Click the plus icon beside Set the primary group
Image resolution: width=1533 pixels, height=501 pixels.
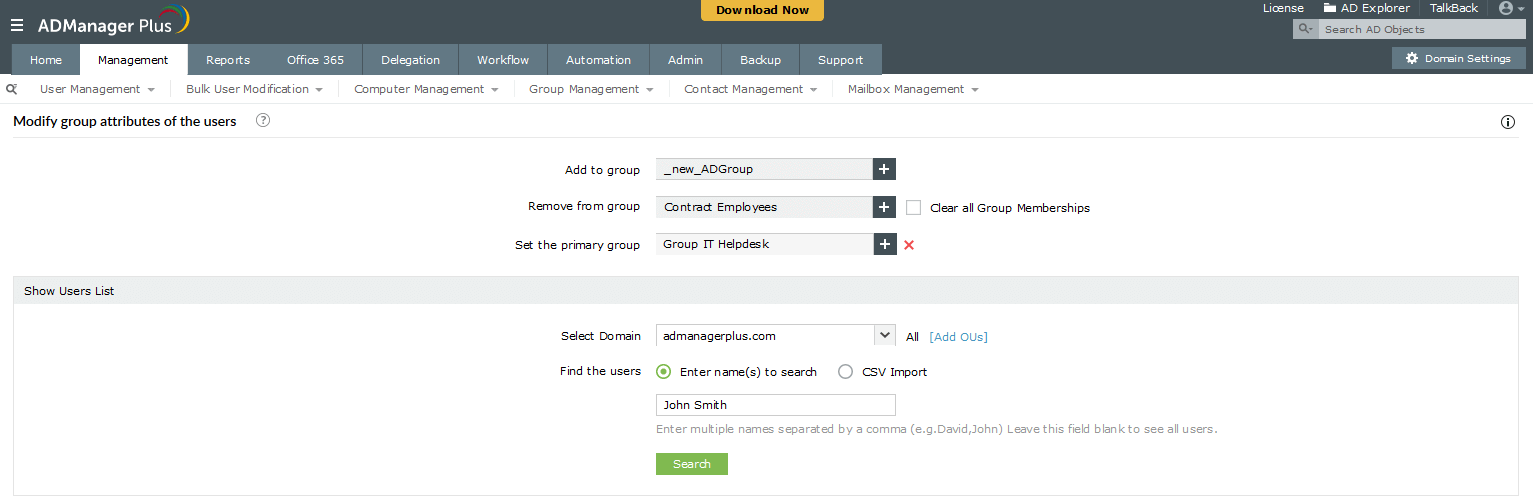click(x=885, y=244)
